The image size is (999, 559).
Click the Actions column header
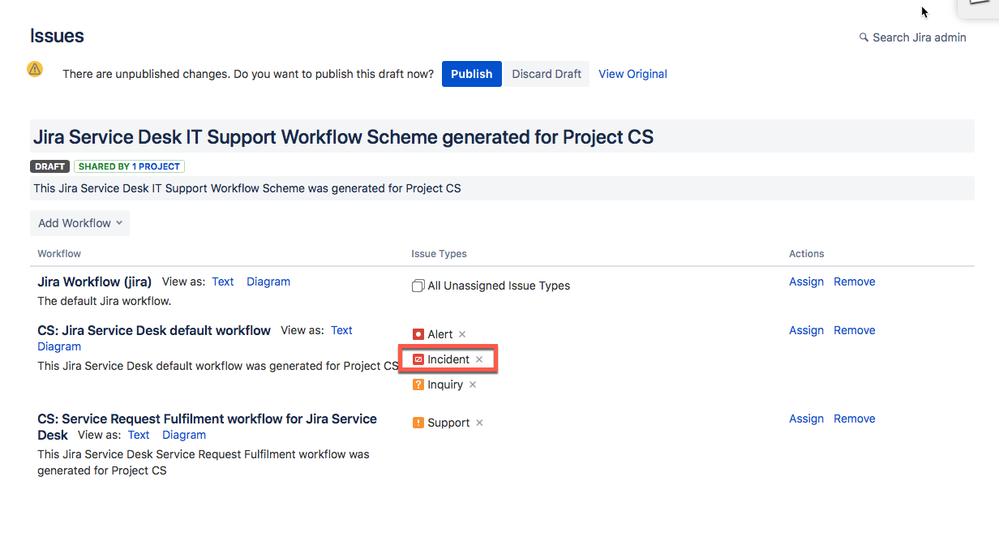pos(807,254)
